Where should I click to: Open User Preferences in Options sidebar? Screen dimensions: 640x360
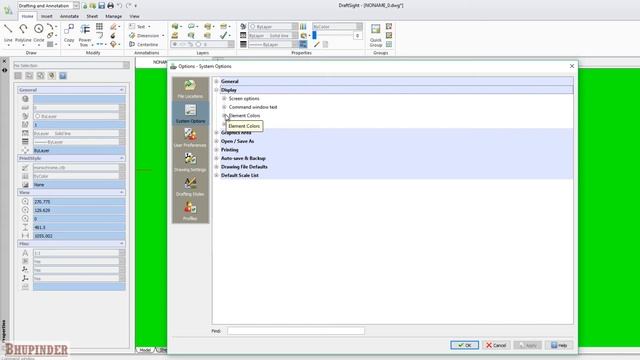190,138
